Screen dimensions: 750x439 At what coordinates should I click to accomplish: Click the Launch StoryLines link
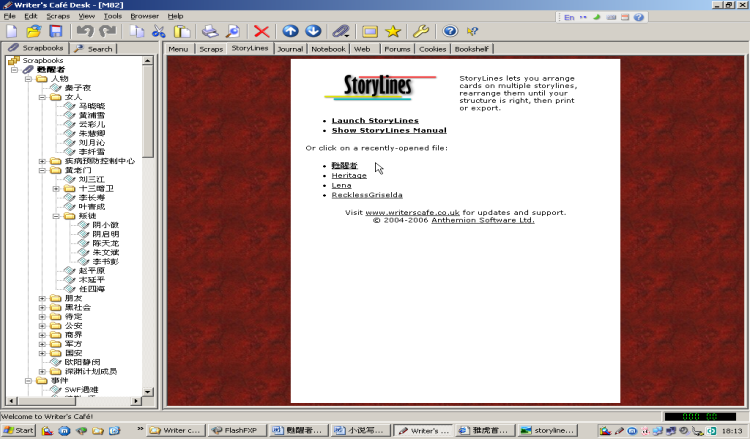(375, 121)
